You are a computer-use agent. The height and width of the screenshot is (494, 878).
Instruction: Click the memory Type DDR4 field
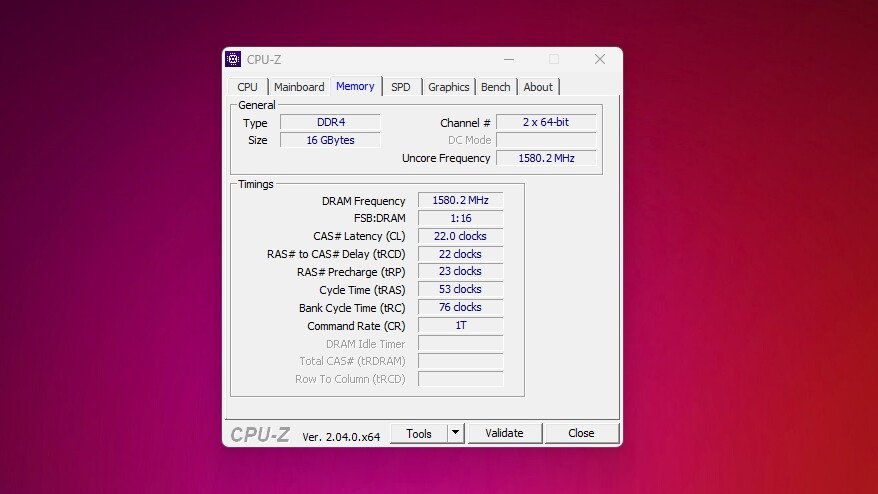coord(330,122)
